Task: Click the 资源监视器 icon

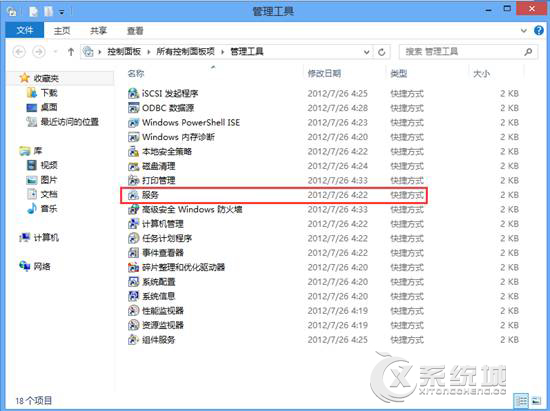Action: (134, 325)
